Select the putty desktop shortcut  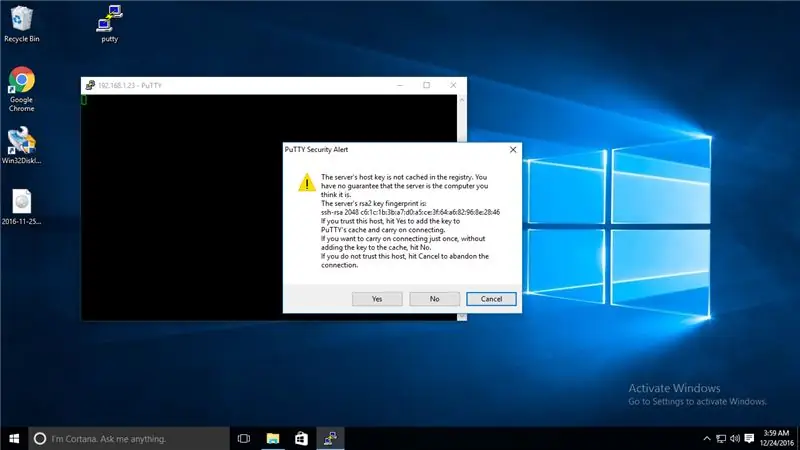pyautogui.click(x=109, y=24)
